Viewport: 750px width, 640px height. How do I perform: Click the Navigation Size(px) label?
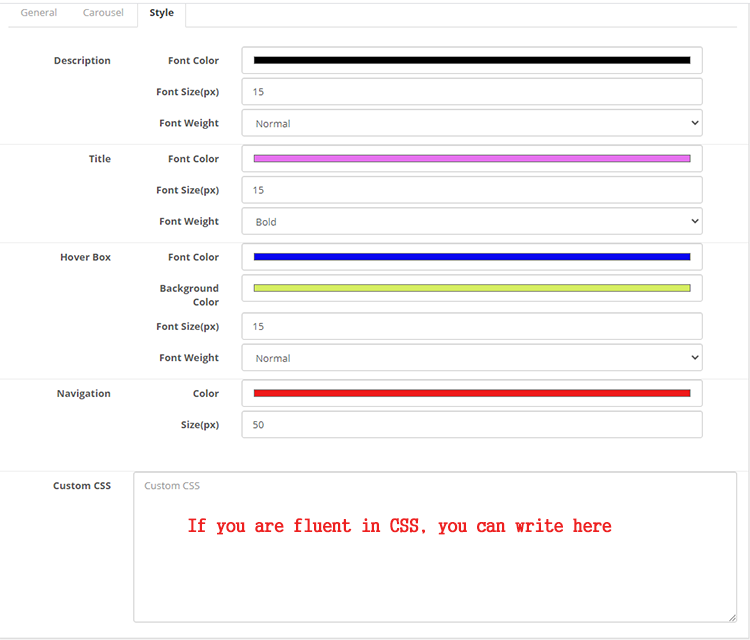pos(200,425)
